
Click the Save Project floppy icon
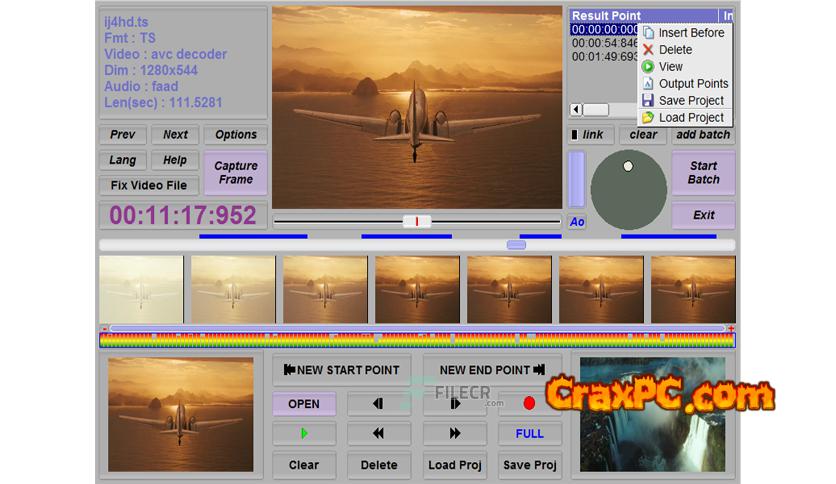point(648,100)
